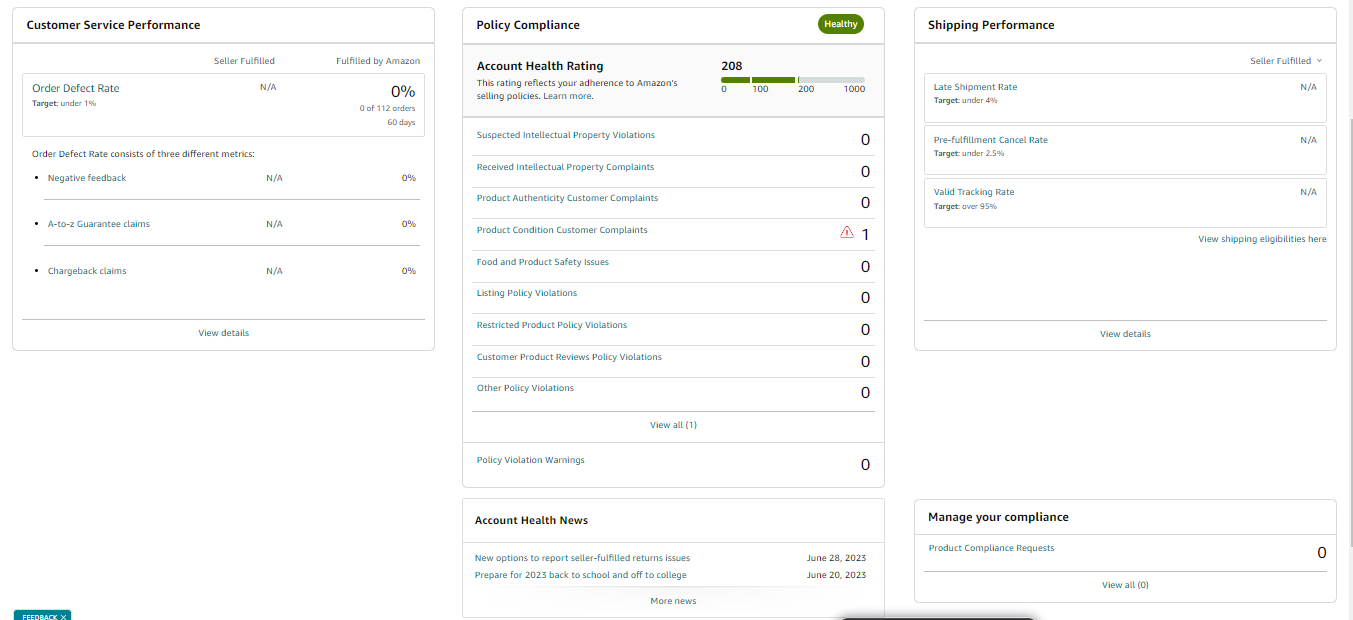Viewport: 1353px width, 620px height.
Task: Click the warning triangle beside Product Condition Complaints
Action: click(x=847, y=232)
